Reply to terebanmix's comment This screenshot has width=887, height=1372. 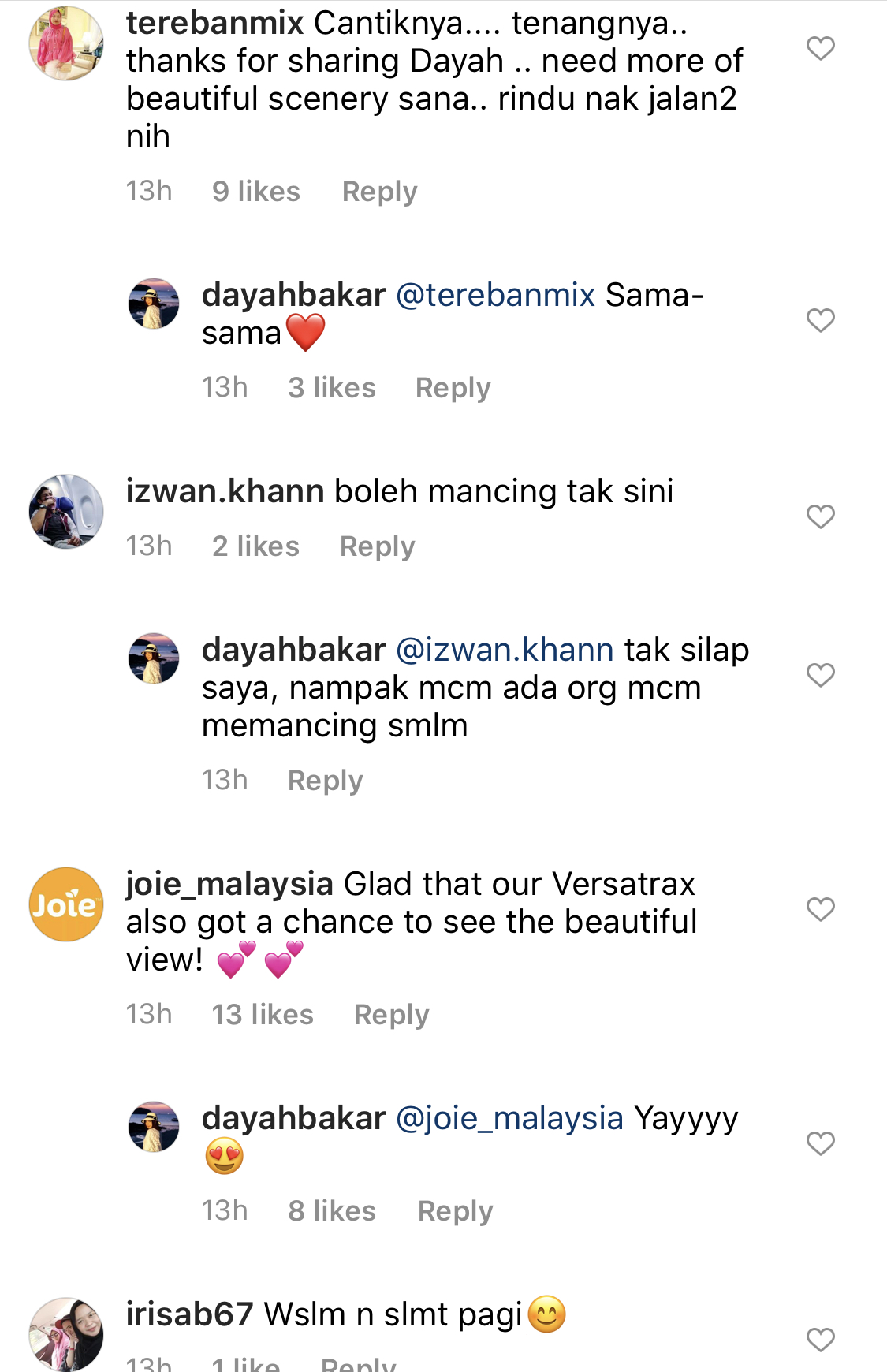tap(379, 192)
